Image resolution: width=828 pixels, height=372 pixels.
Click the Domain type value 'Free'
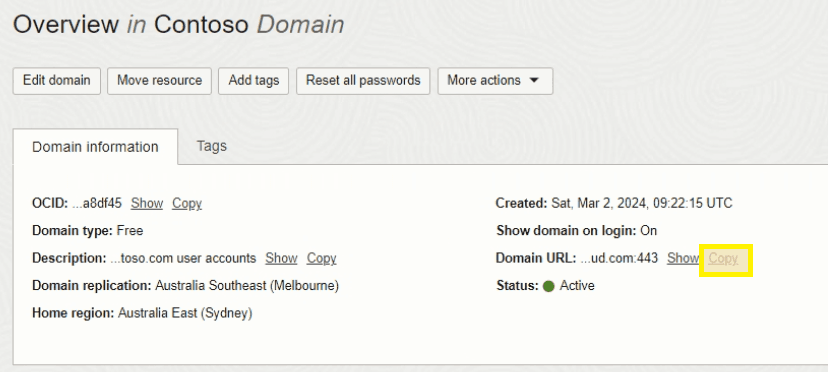130,231
